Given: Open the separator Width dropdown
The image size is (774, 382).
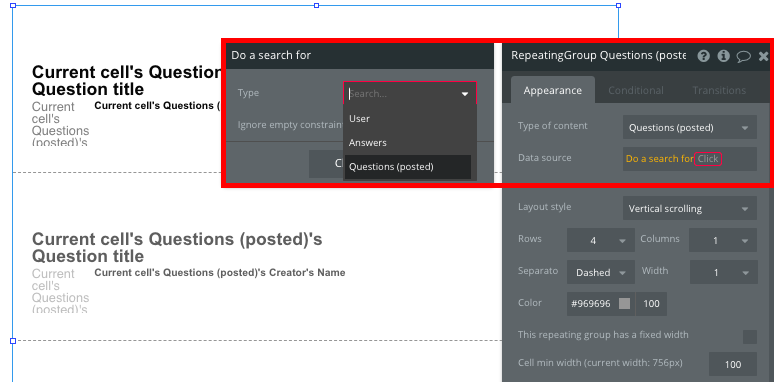Looking at the screenshot, I should pos(723,272).
